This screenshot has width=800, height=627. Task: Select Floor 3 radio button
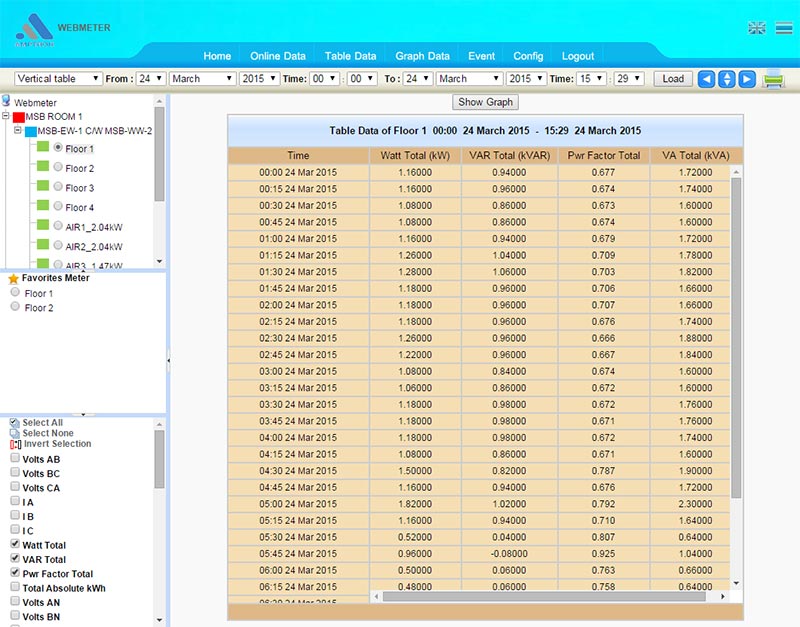pos(58,186)
